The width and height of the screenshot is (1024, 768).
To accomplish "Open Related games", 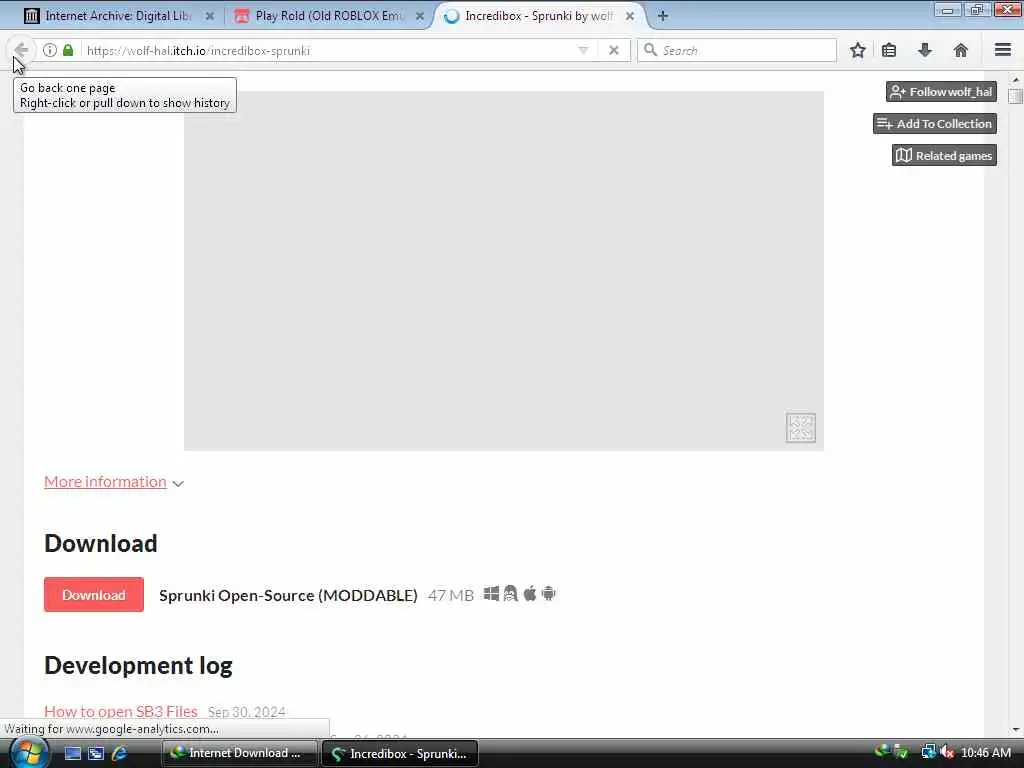I will click(944, 155).
